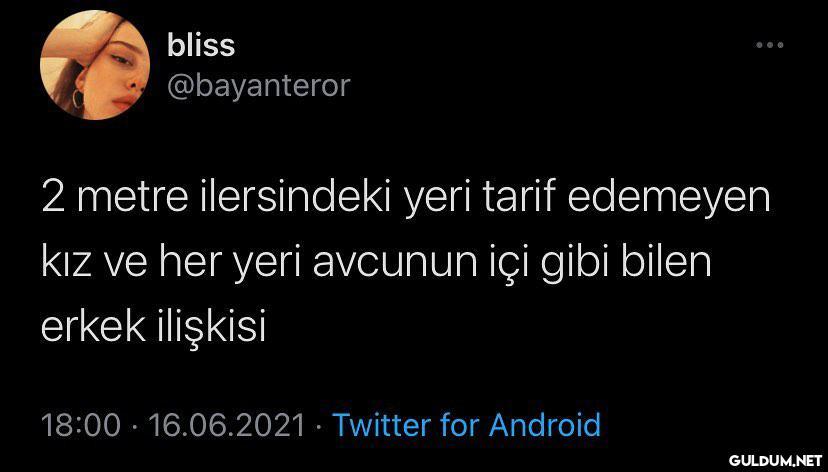Open the three-dot more options menu
The height and width of the screenshot is (472, 828).
pyautogui.click(x=769, y=45)
